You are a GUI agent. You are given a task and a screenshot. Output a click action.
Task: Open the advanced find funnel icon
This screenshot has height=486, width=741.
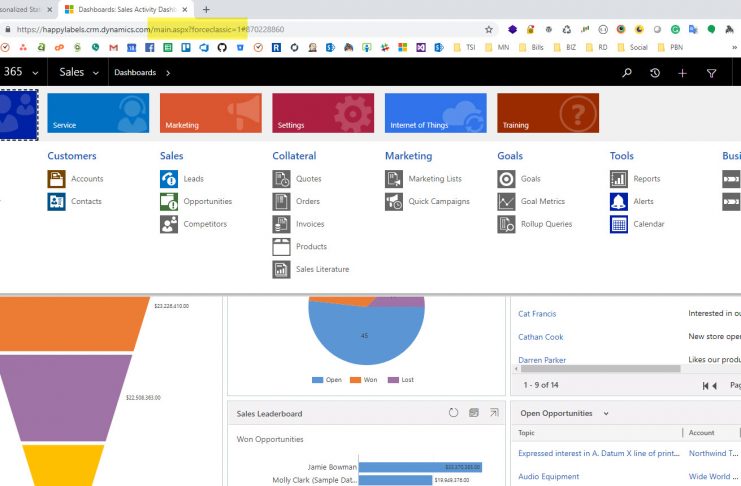click(711, 73)
